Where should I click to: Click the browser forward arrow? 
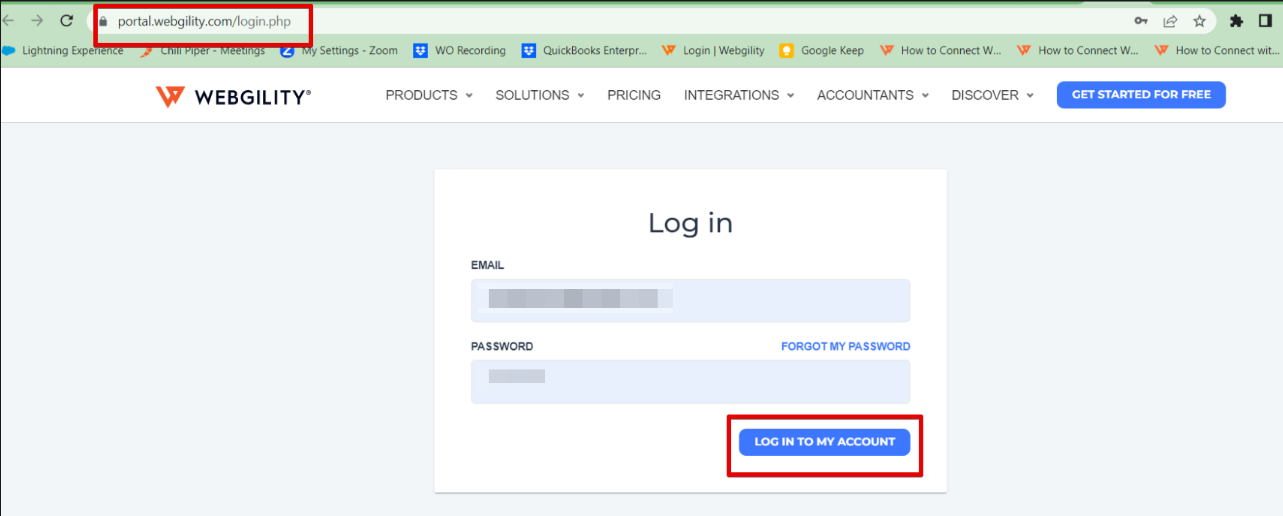tap(37, 21)
